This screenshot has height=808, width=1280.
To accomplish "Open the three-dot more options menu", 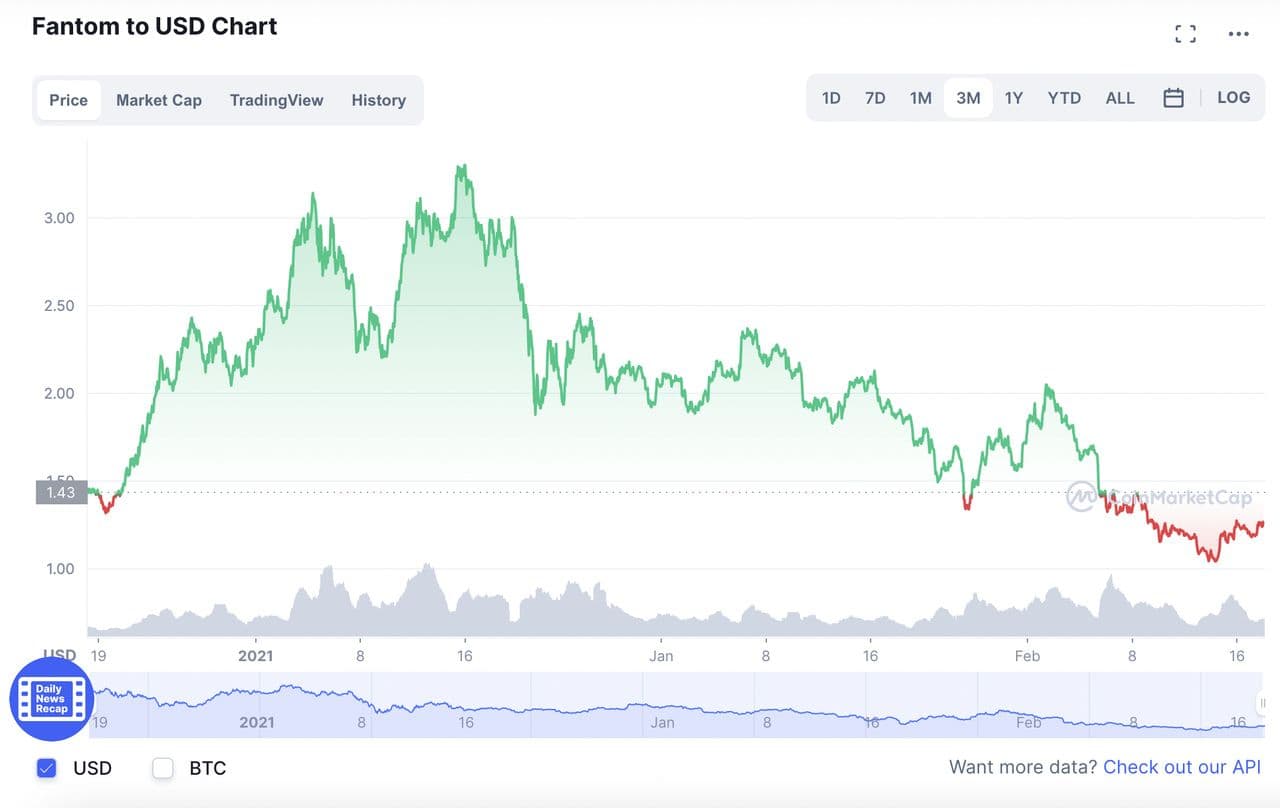I will [x=1238, y=34].
